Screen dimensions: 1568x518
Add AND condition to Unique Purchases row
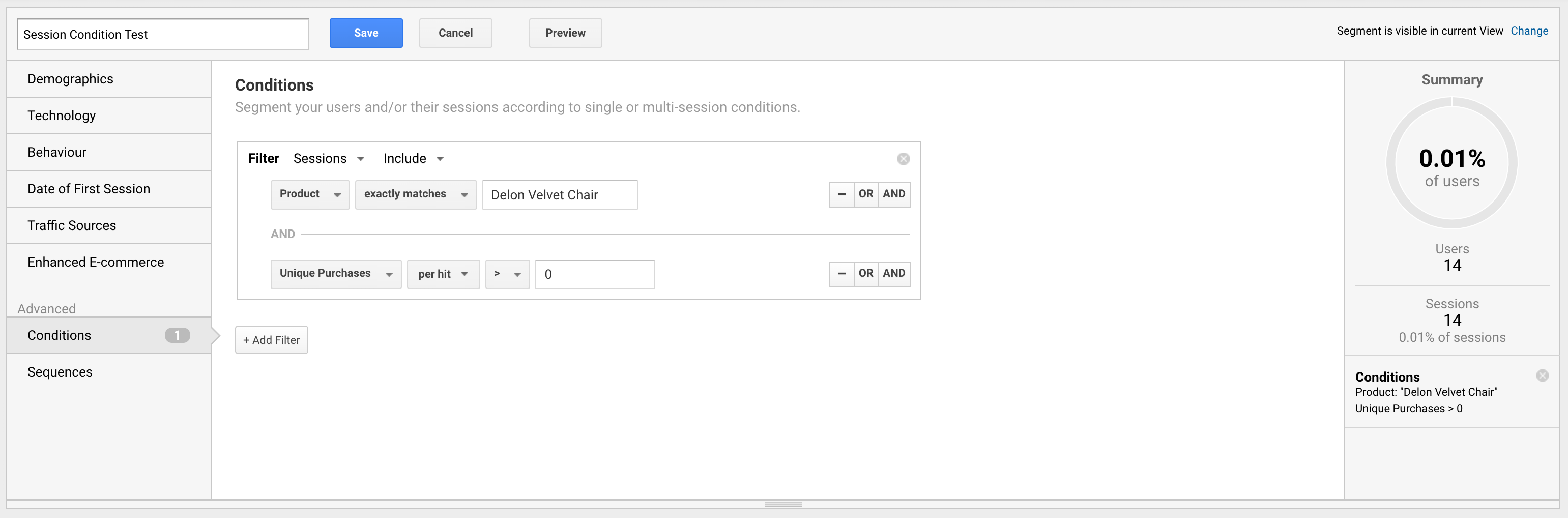pyautogui.click(x=893, y=274)
